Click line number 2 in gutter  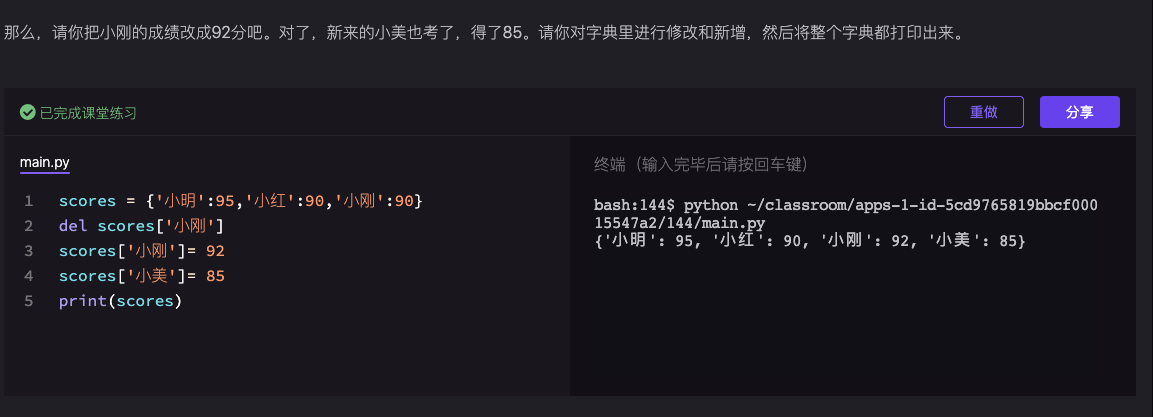(29, 226)
